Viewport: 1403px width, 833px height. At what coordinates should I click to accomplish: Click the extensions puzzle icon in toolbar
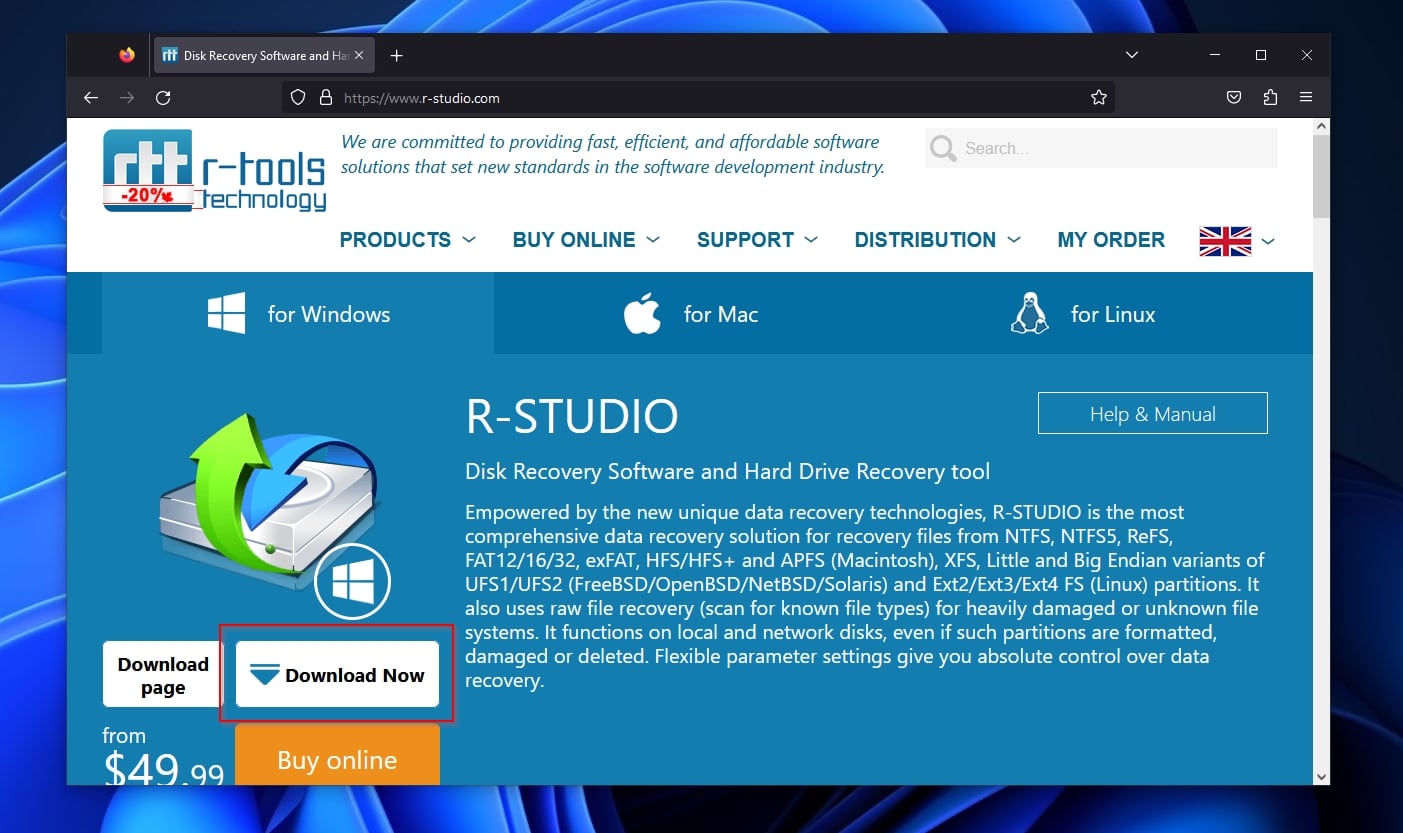click(1270, 97)
